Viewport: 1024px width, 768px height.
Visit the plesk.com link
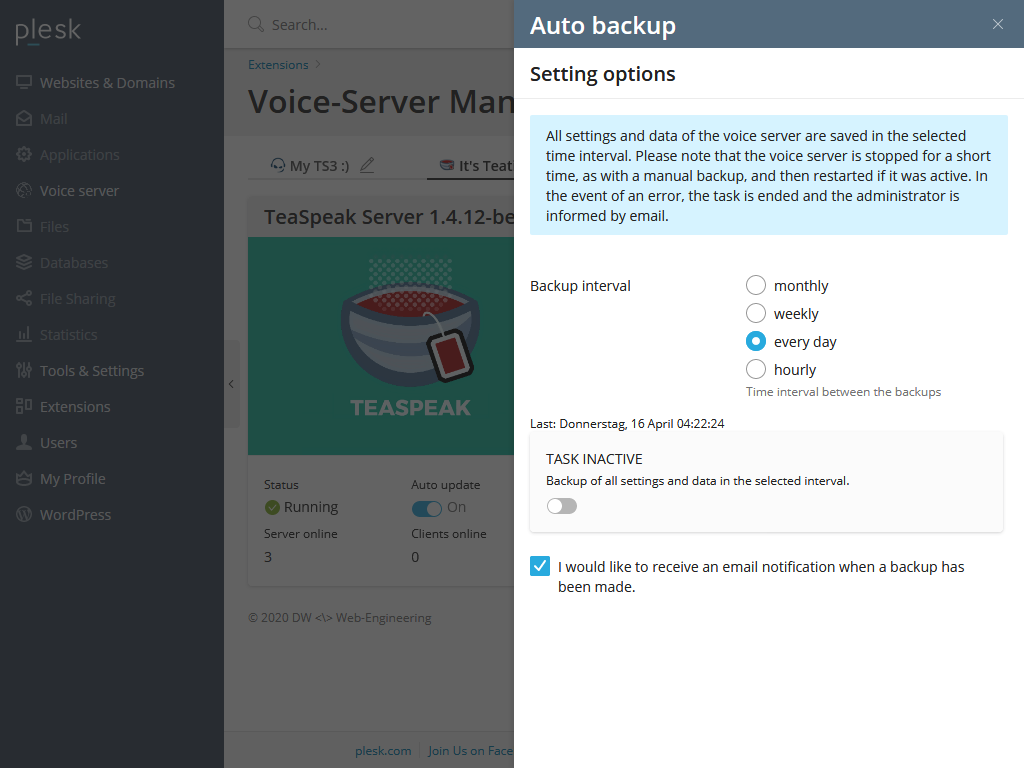(x=383, y=750)
